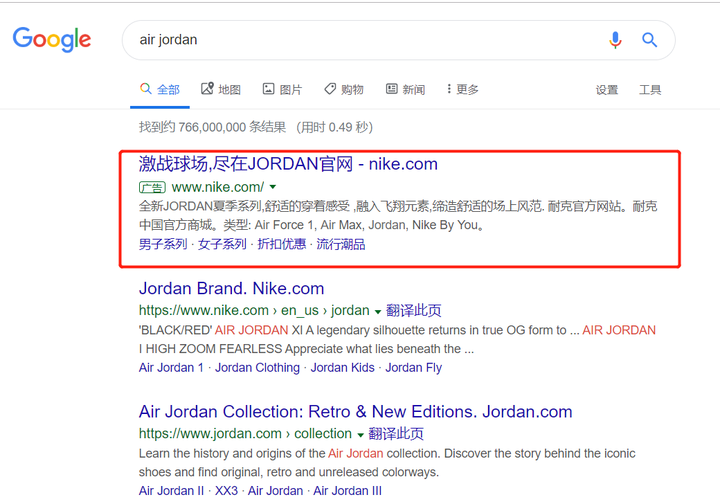Open 设置 menu
The height and width of the screenshot is (504, 720).
tap(607, 90)
